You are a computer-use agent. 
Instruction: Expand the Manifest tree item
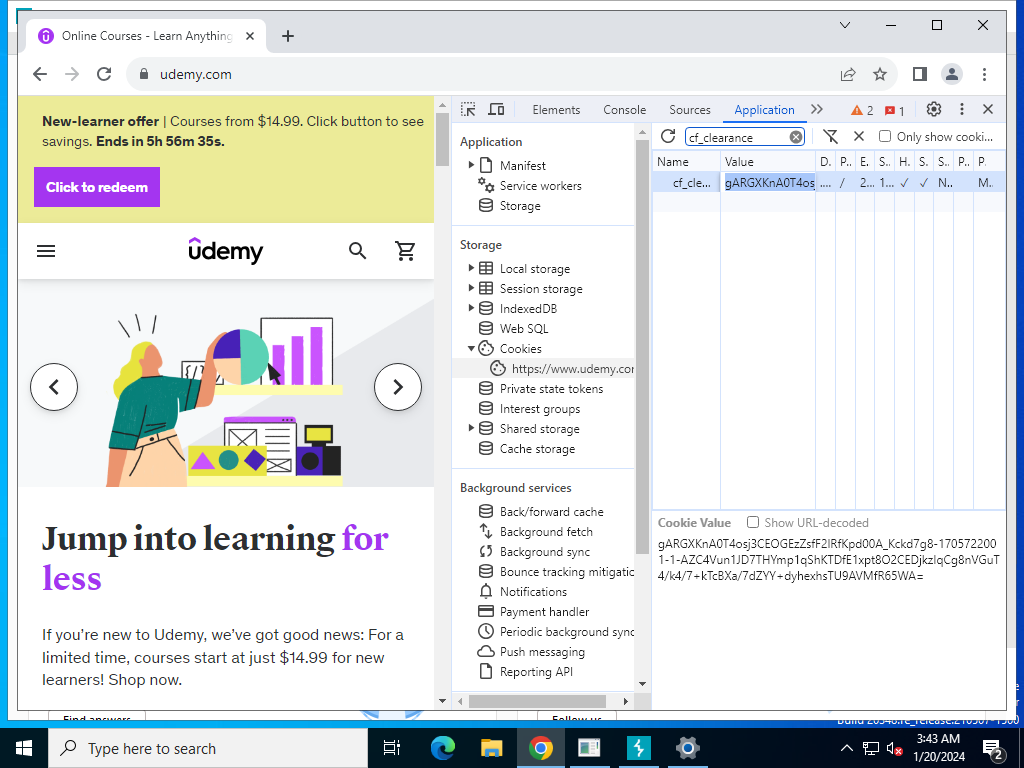(x=471, y=165)
